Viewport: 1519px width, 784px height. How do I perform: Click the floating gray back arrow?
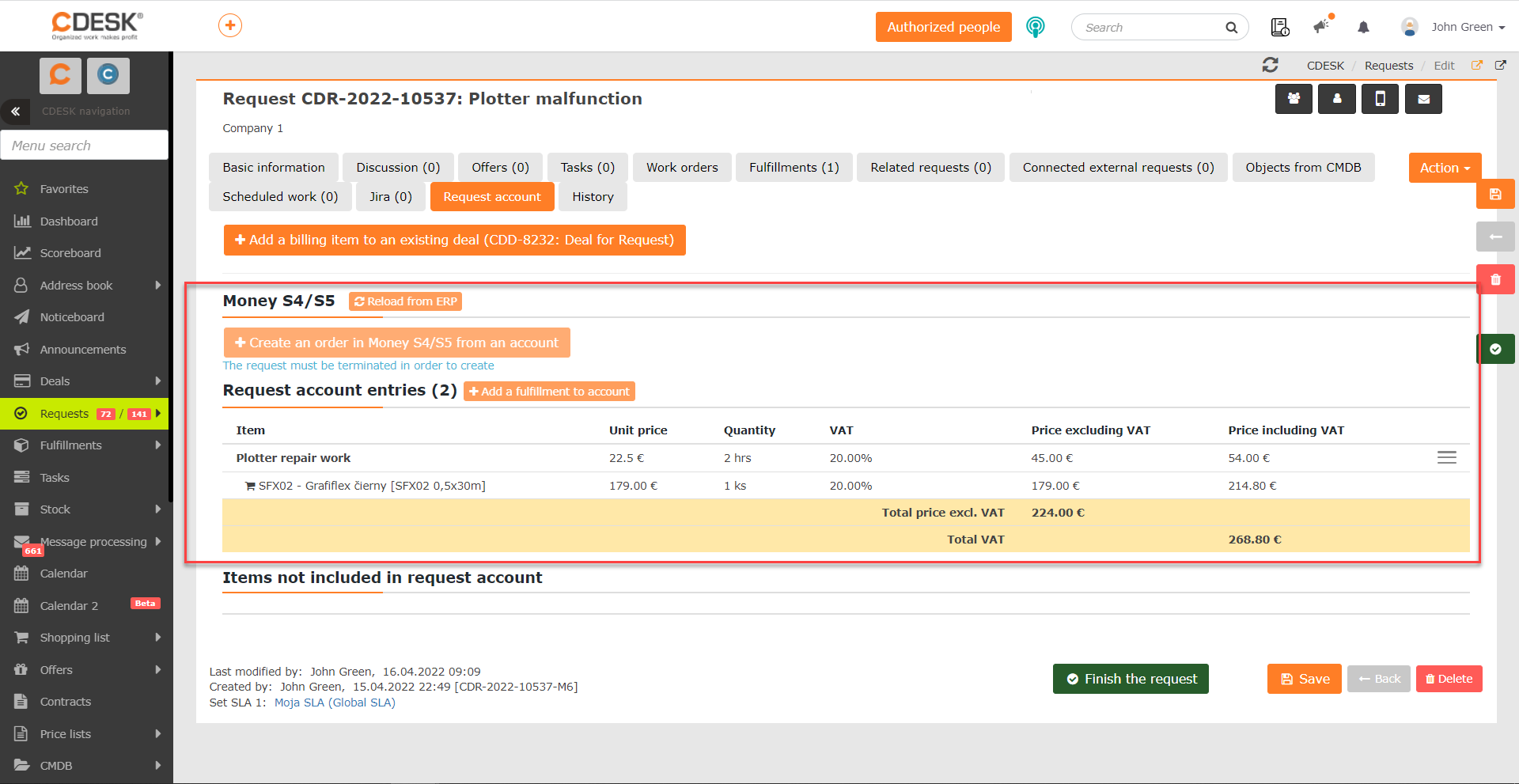[x=1495, y=237]
